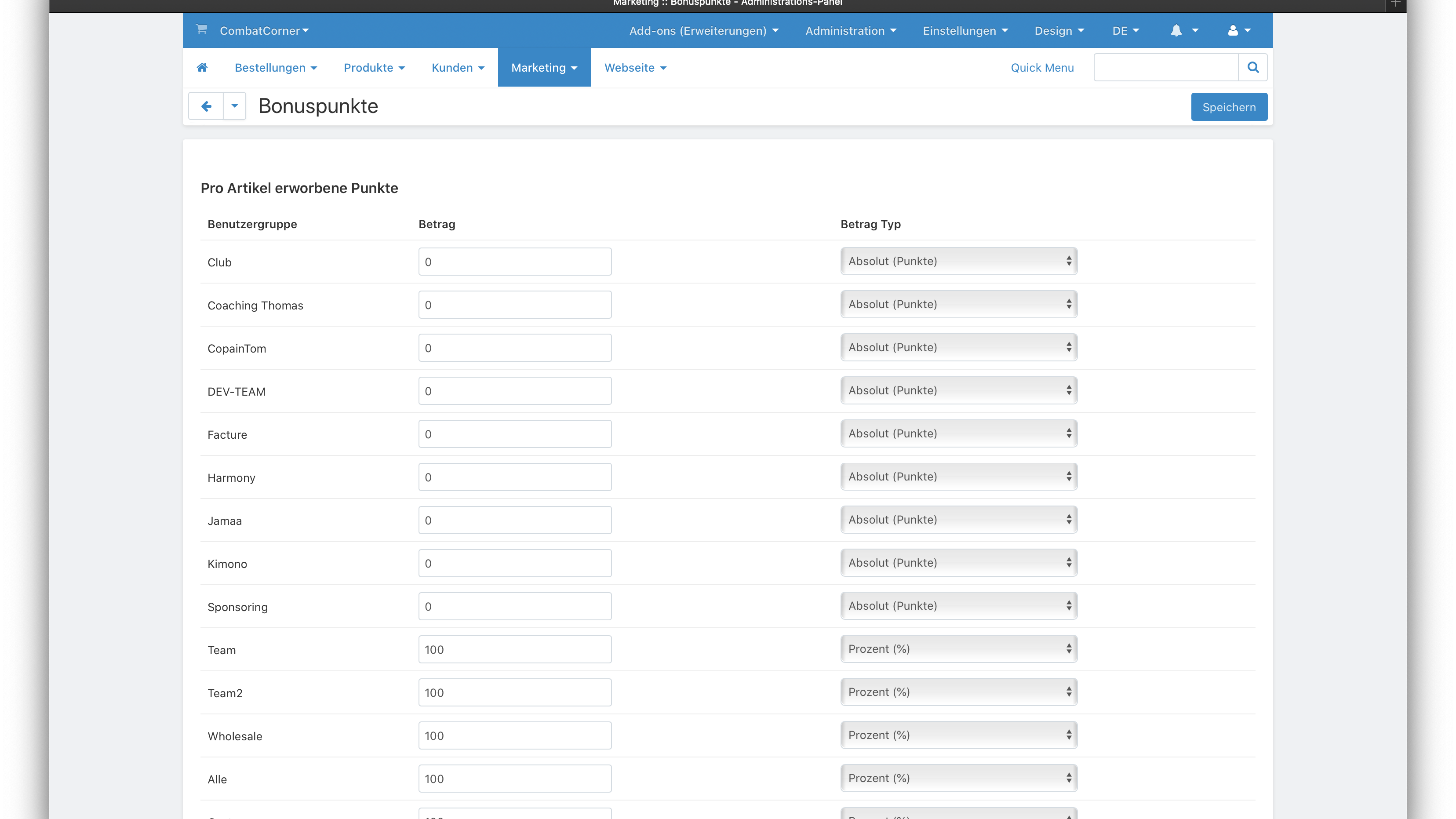Image resolution: width=1456 pixels, height=819 pixels.
Task: Open Betrag Typ dropdown for Sponsoring
Action: pyautogui.click(x=959, y=606)
